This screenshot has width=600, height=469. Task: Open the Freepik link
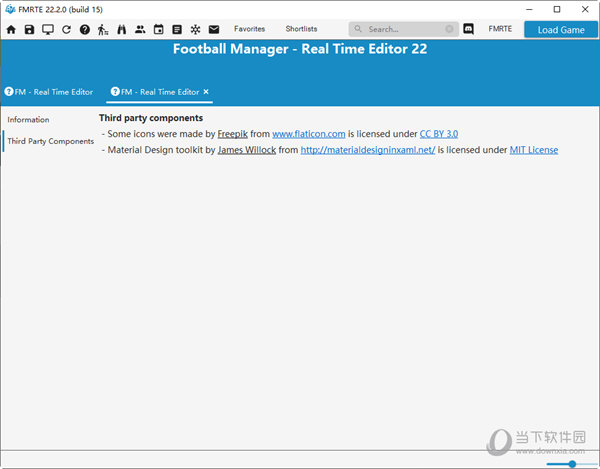[x=233, y=134]
